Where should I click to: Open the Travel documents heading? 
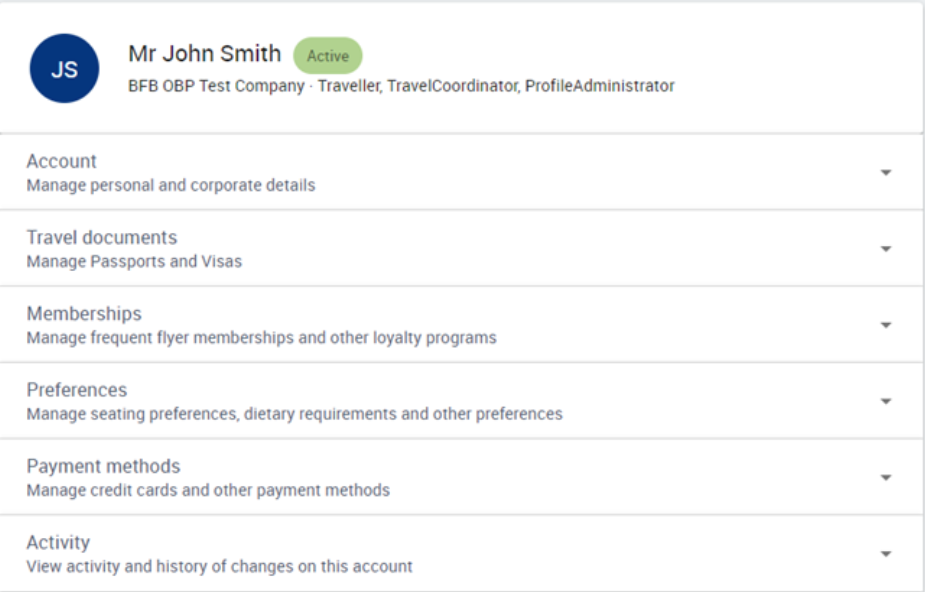click(101, 237)
